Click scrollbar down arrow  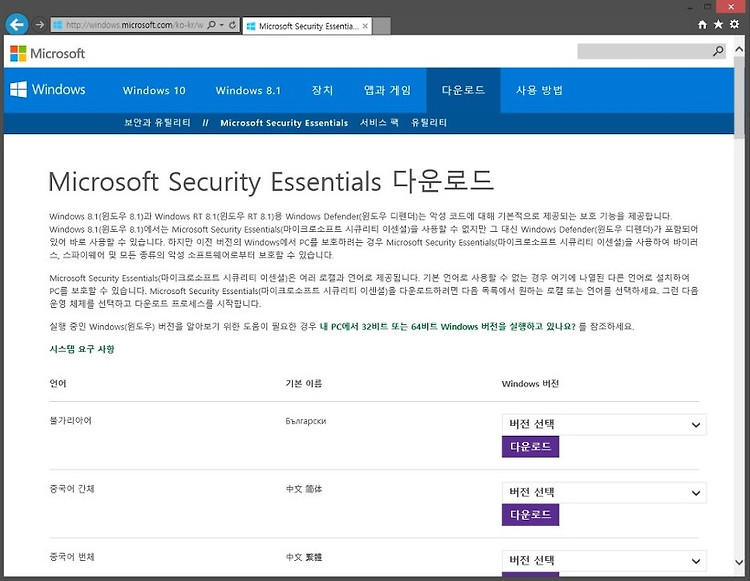[x=739, y=562]
